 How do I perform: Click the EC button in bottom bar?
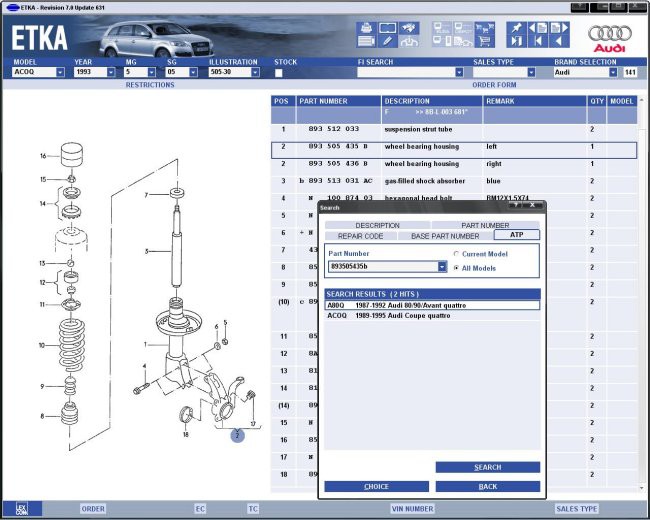tap(200, 509)
